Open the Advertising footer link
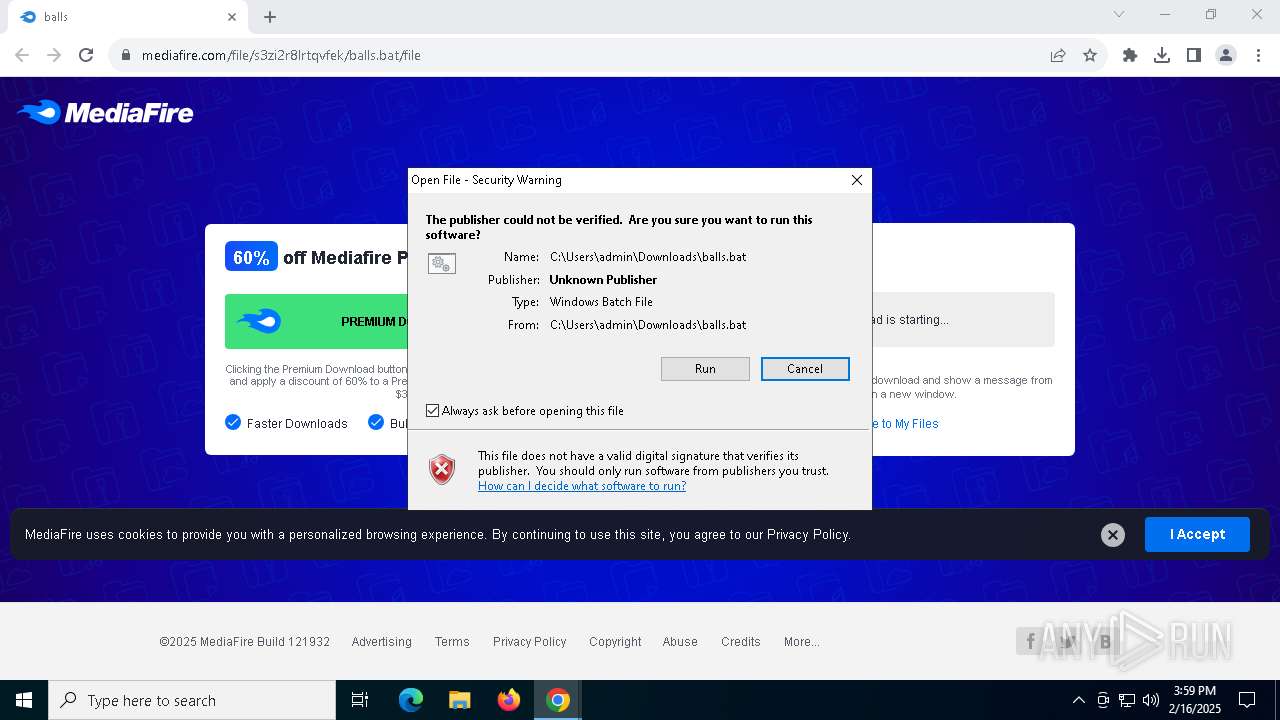1280x720 pixels. (x=381, y=642)
